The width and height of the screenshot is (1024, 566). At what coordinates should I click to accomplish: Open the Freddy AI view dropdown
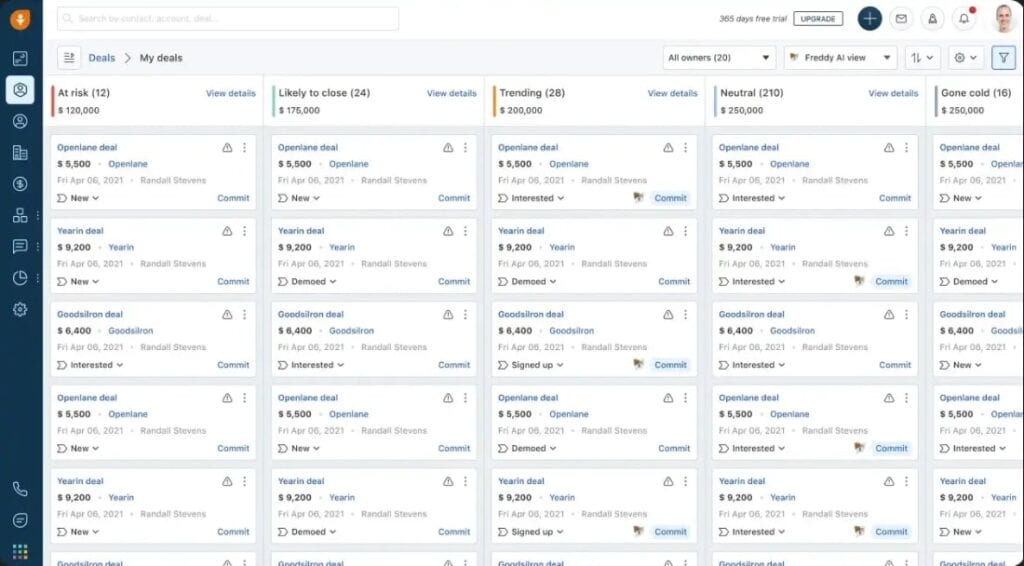click(840, 58)
